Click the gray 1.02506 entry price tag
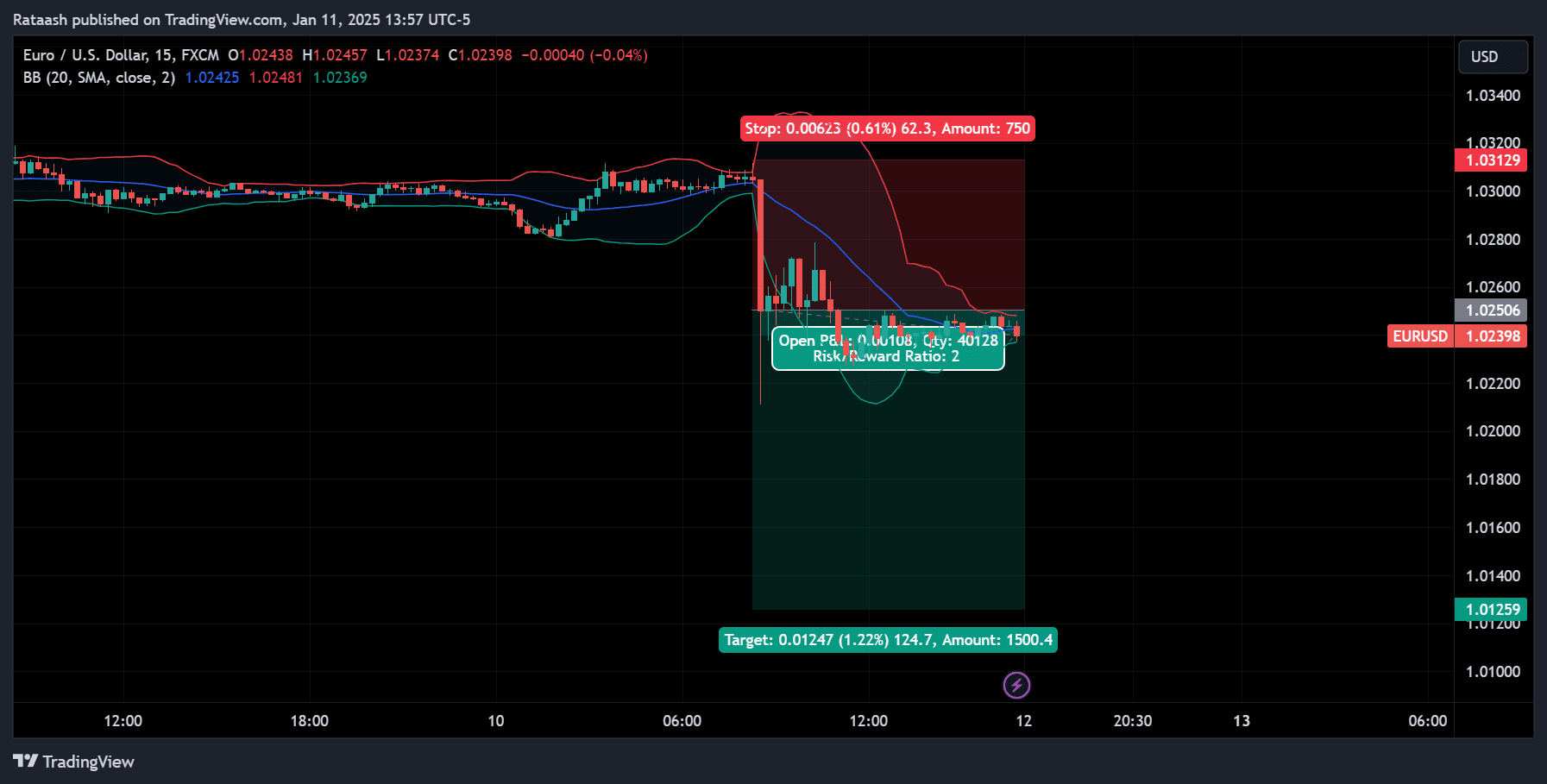 pyautogui.click(x=1491, y=310)
